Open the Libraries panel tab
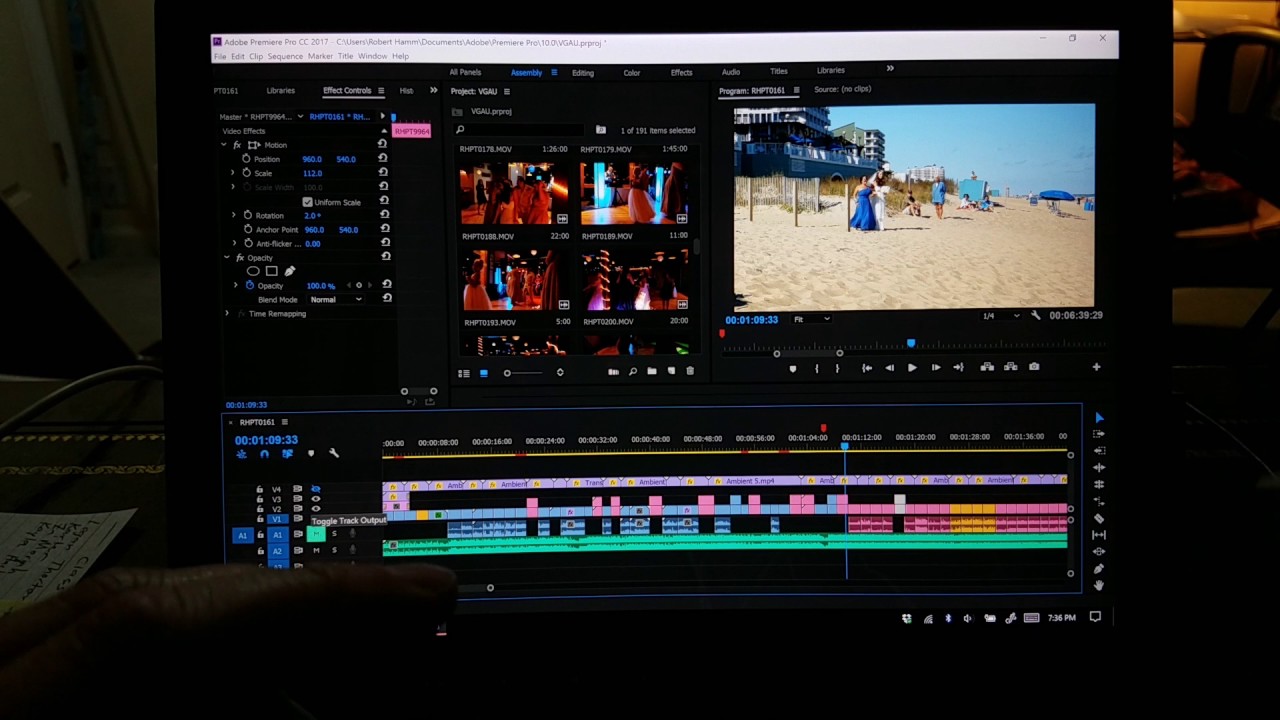The width and height of the screenshot is (1280, 720). pyautogui.click(x=280, y=91)
